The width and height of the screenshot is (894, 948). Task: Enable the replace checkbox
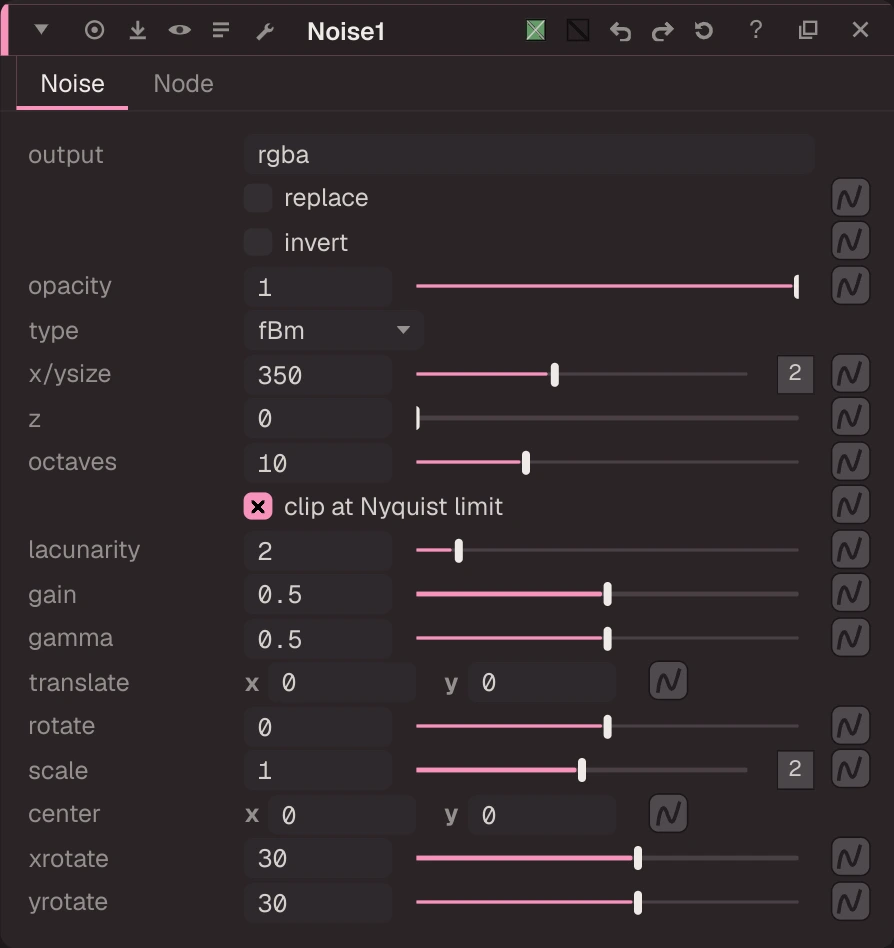click(258, 198)
